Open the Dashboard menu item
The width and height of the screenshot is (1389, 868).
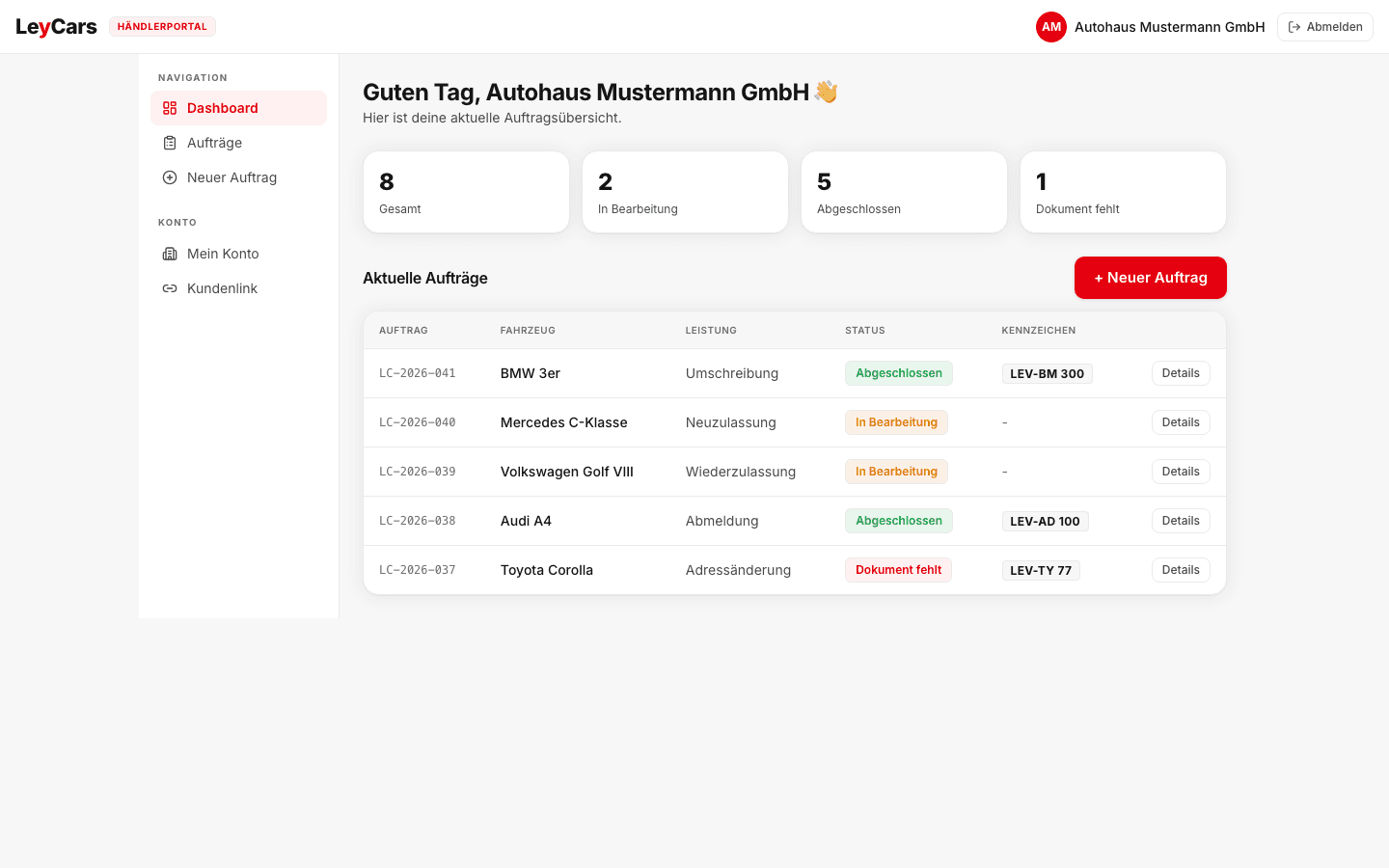click(238, 108)
